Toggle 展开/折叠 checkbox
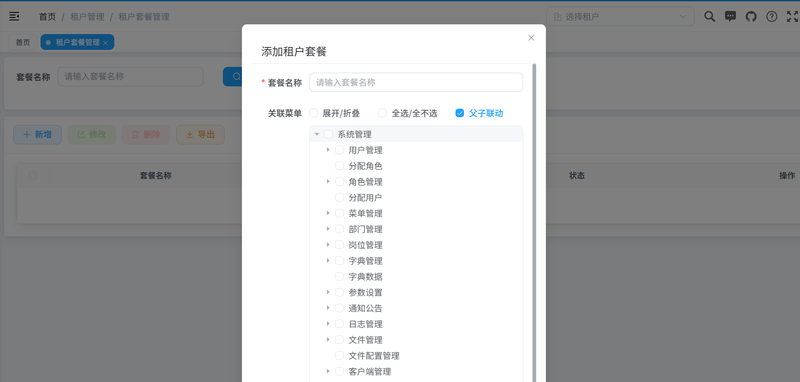This screenshot has width=800, height=382. 314,113
